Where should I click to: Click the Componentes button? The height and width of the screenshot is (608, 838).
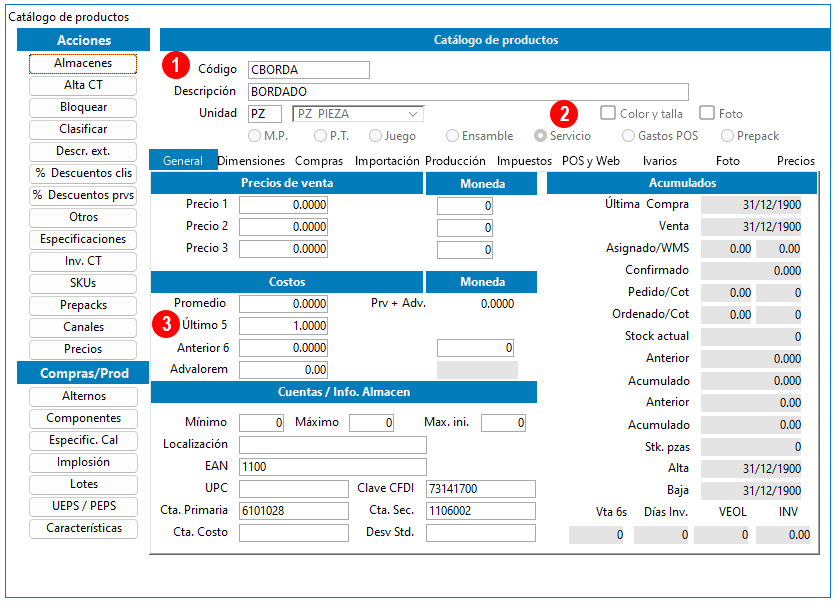83,418
